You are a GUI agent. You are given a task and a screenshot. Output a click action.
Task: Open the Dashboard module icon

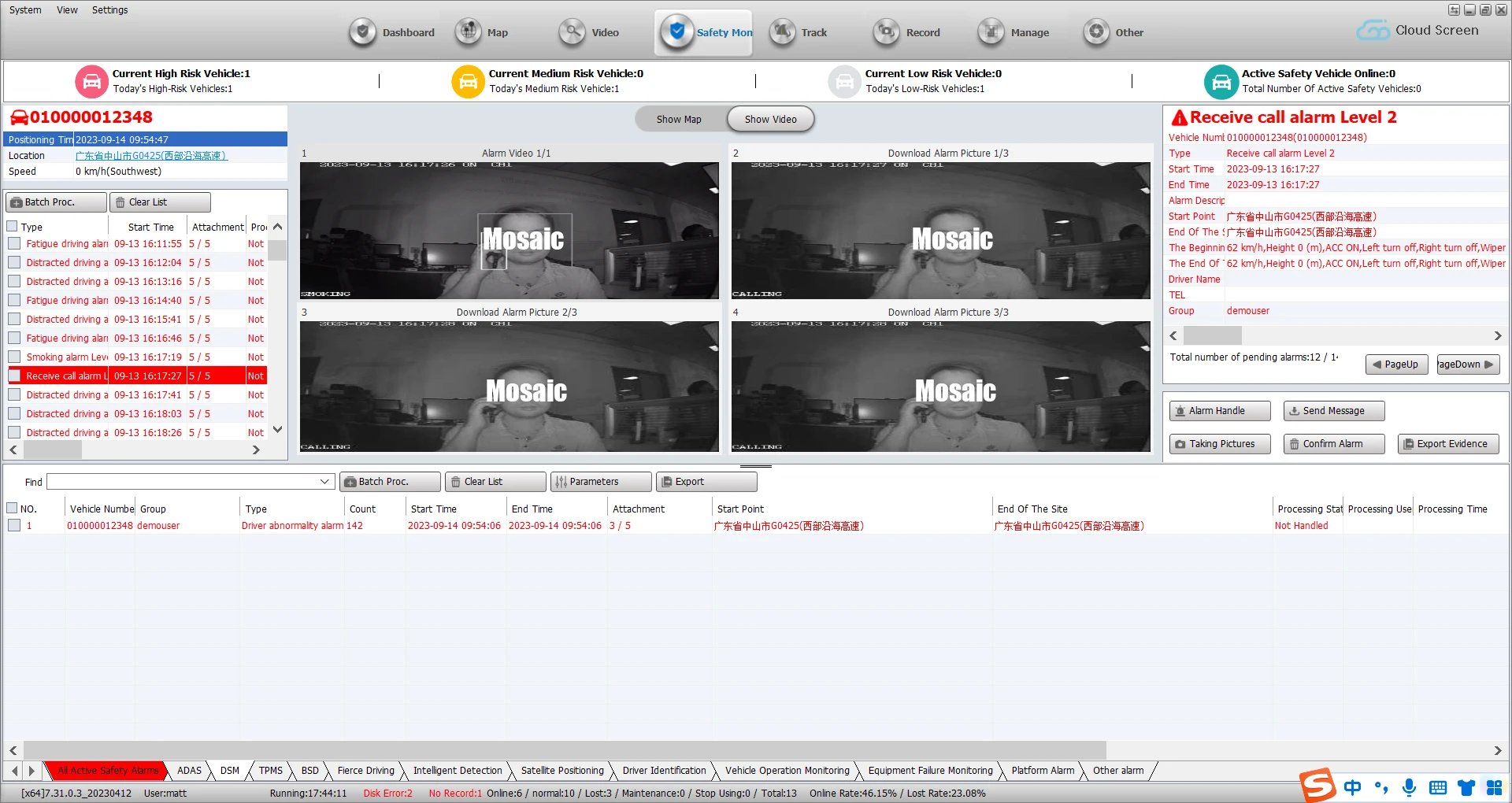click(x=362, y=32)
